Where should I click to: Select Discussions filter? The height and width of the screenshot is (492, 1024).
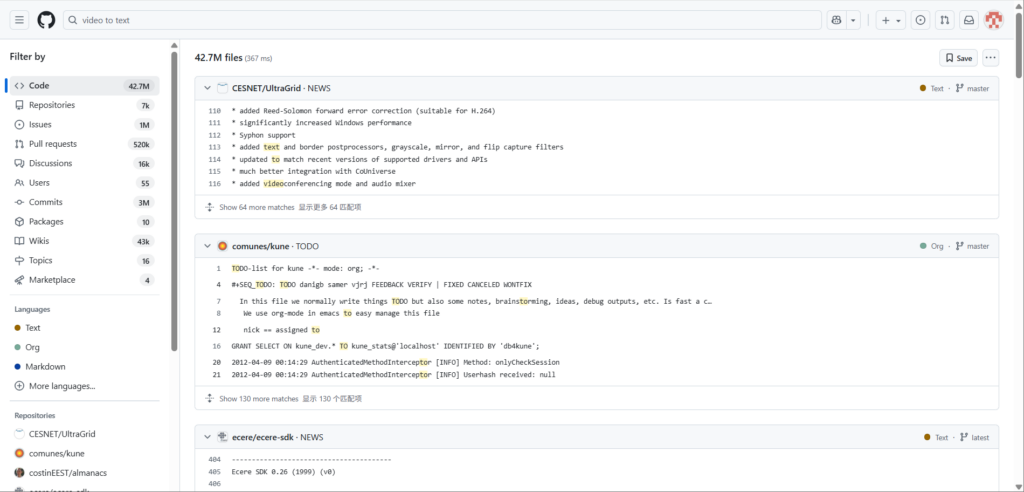pyautogui.click(x=84, y=163)
